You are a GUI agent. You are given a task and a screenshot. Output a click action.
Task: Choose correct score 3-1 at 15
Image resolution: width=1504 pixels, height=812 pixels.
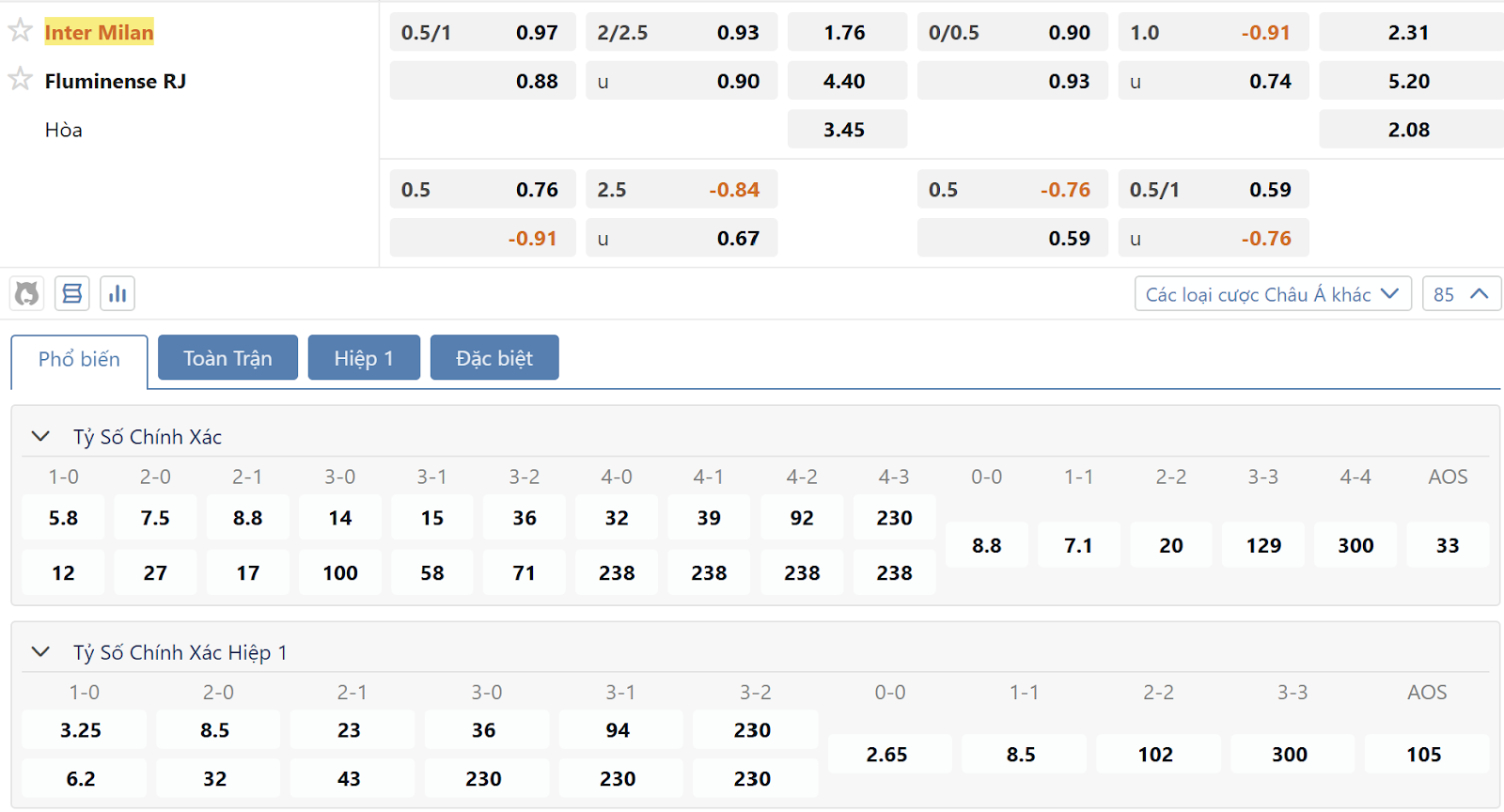[x=432, y=518]
